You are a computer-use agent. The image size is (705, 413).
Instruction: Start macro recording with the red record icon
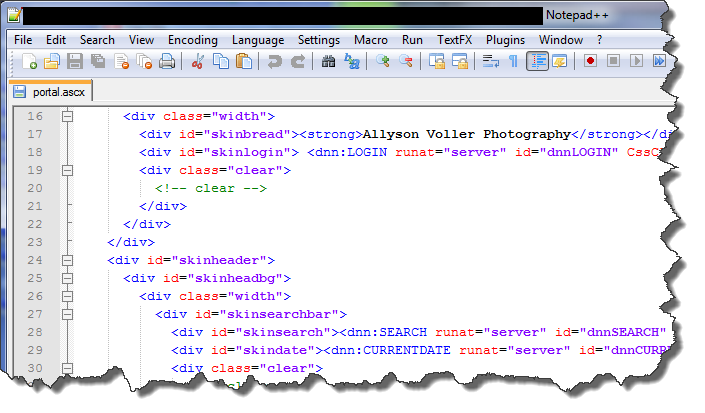(590, 62)
